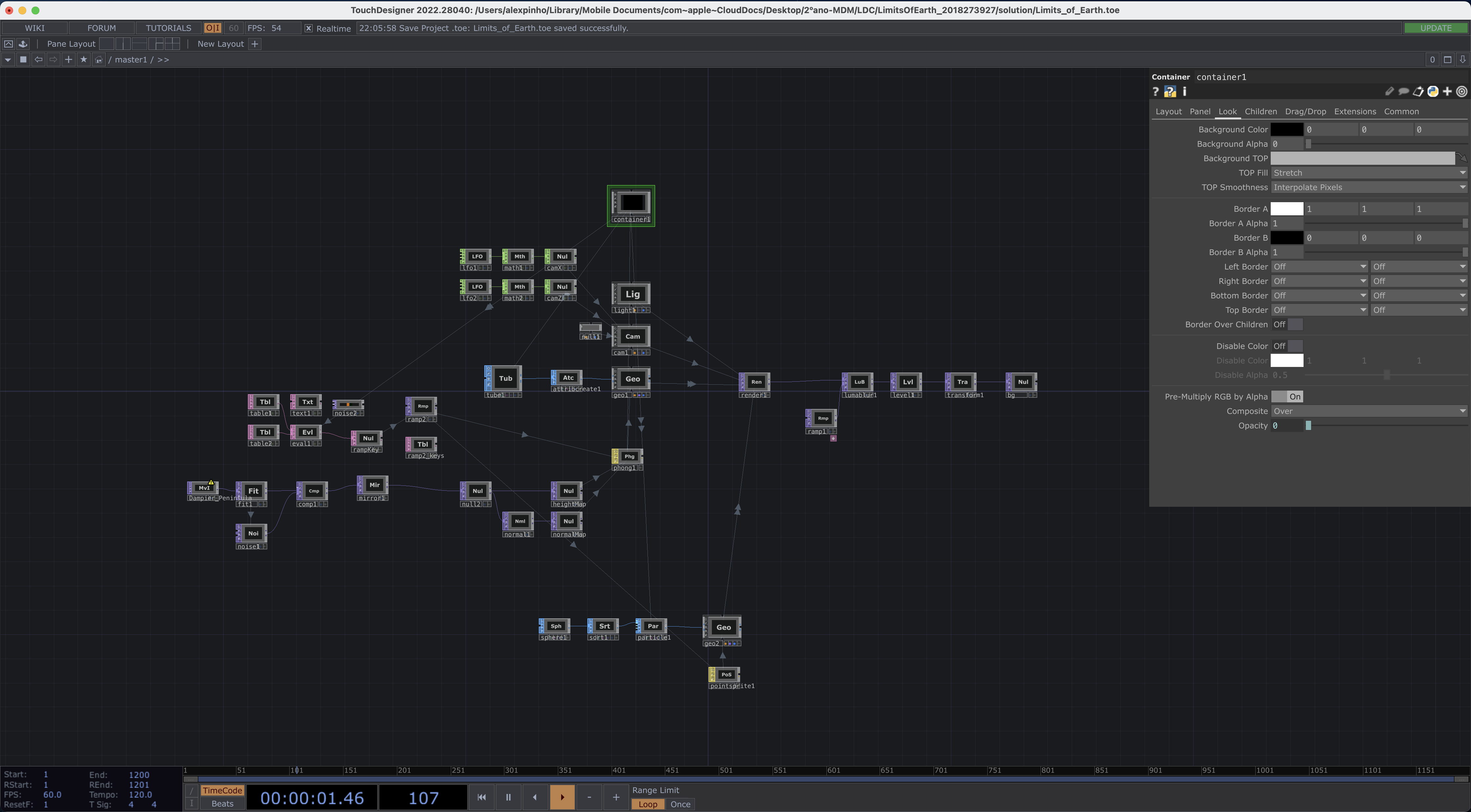The image size is (1471, 812).
Task: Click the bookmark star icon in the path bar
Action: coord(83,59)
